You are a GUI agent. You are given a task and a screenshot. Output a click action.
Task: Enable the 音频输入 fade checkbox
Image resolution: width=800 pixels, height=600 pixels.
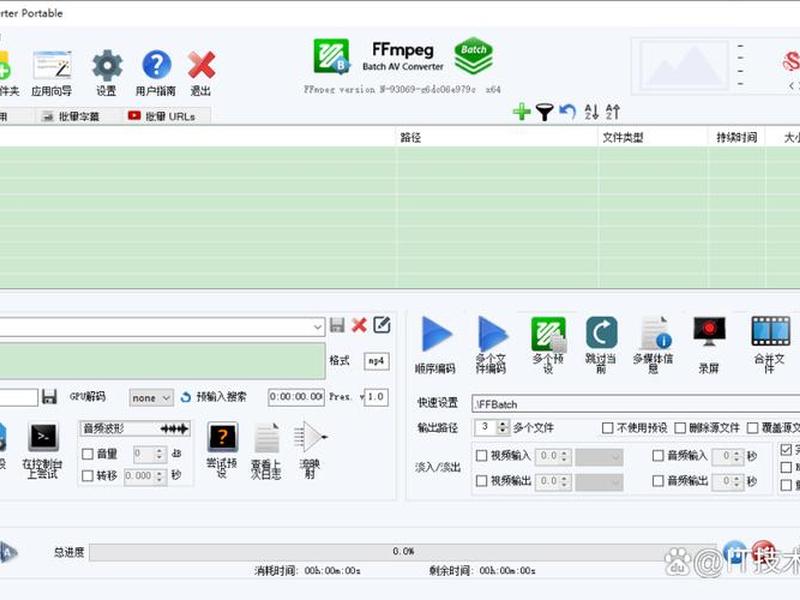click(x=658, y=456)
